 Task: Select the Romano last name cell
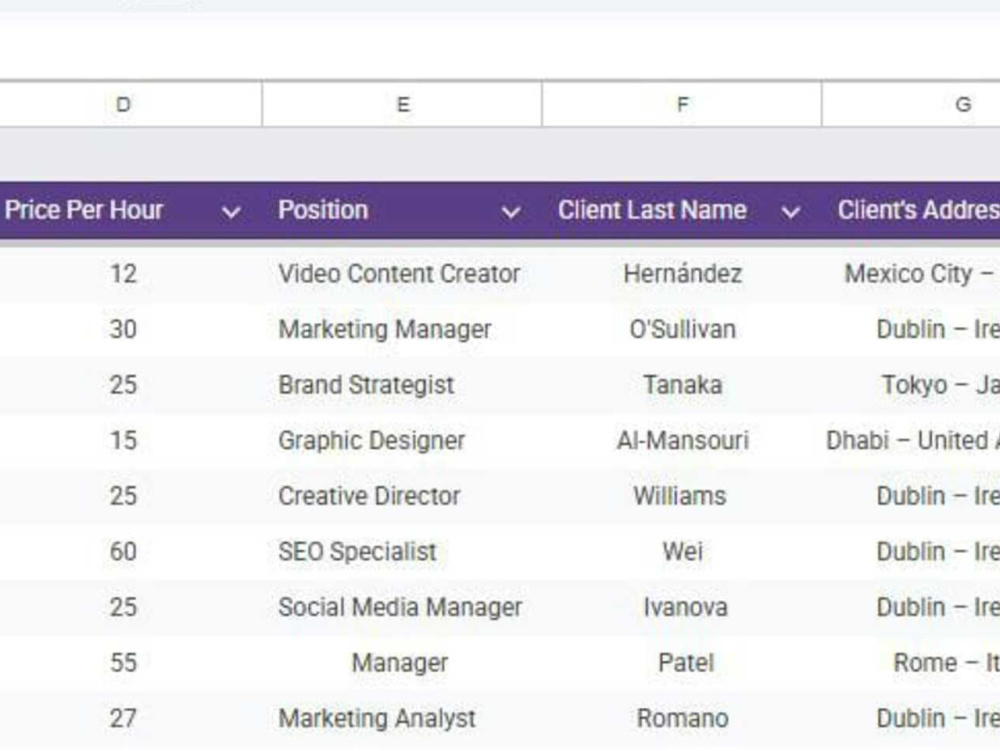click(x=682, y=719)
